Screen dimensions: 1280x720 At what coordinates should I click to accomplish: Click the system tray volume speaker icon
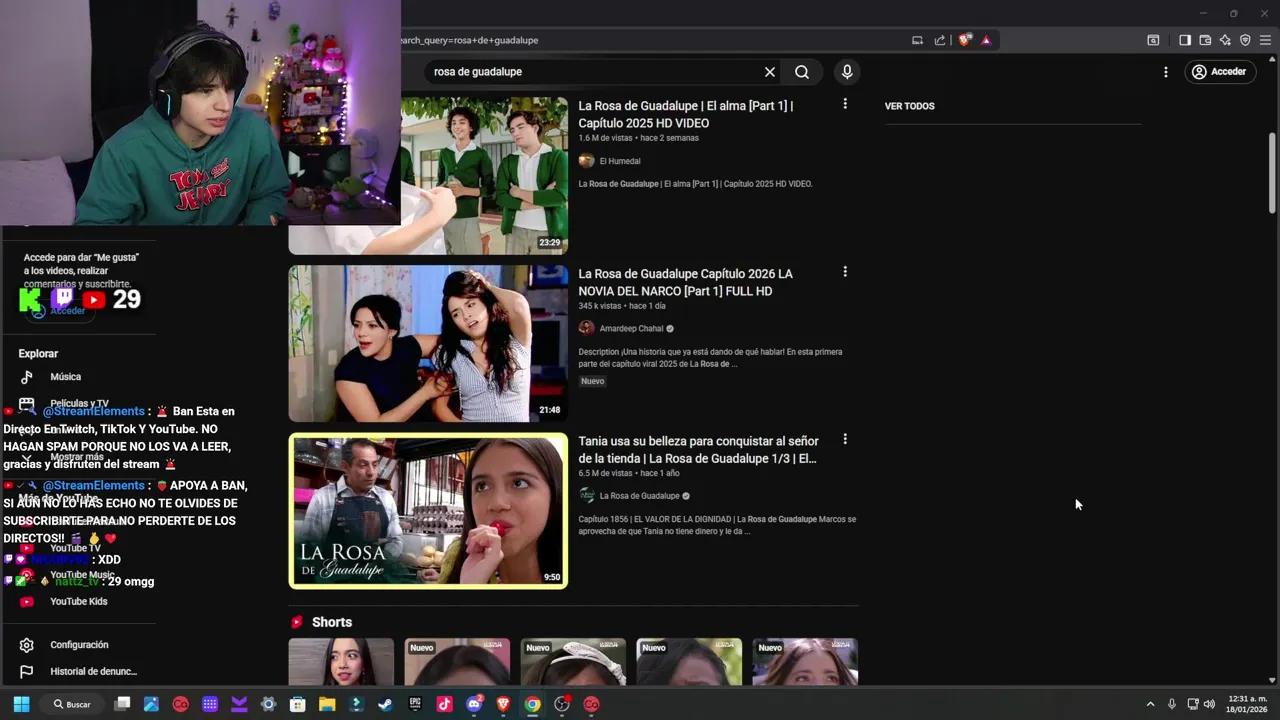point(1209,704)
